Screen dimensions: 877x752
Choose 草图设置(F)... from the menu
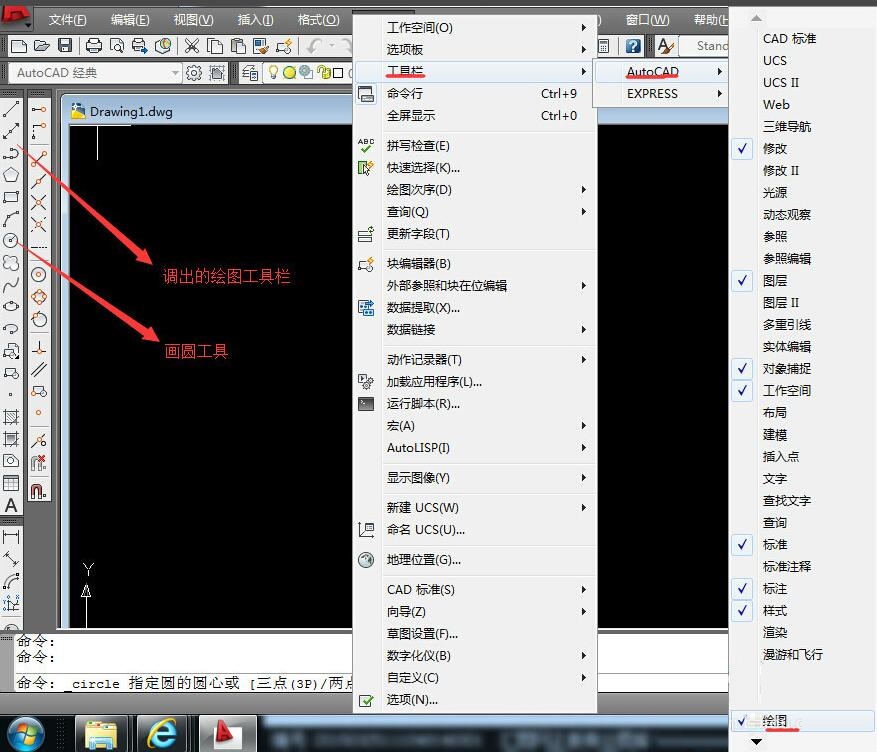(x=474, y=633)
